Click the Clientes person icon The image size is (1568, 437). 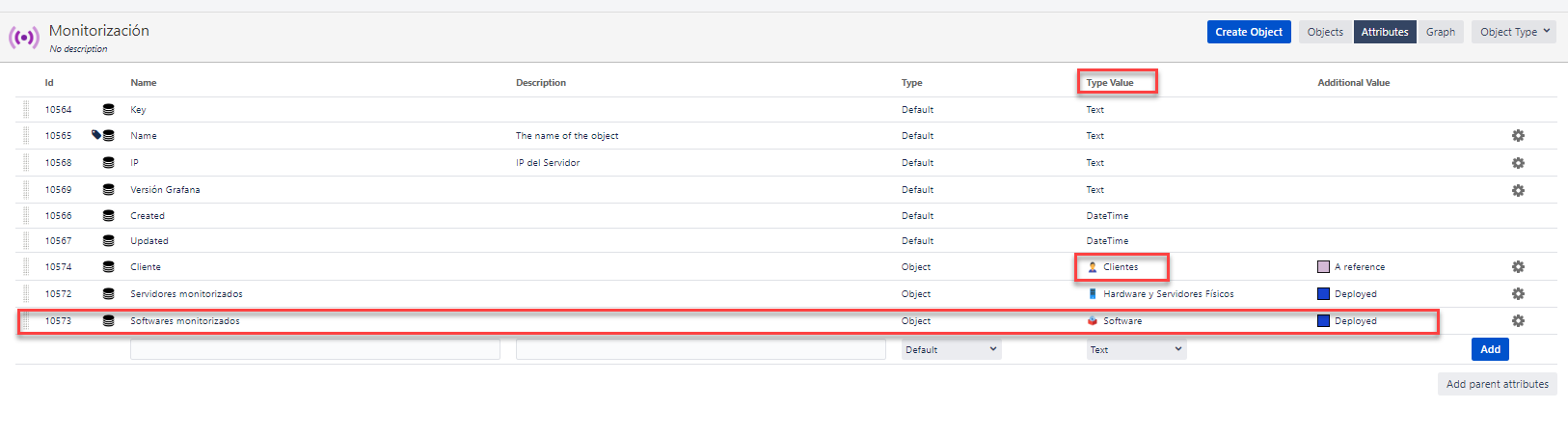tap(1093, 267)
